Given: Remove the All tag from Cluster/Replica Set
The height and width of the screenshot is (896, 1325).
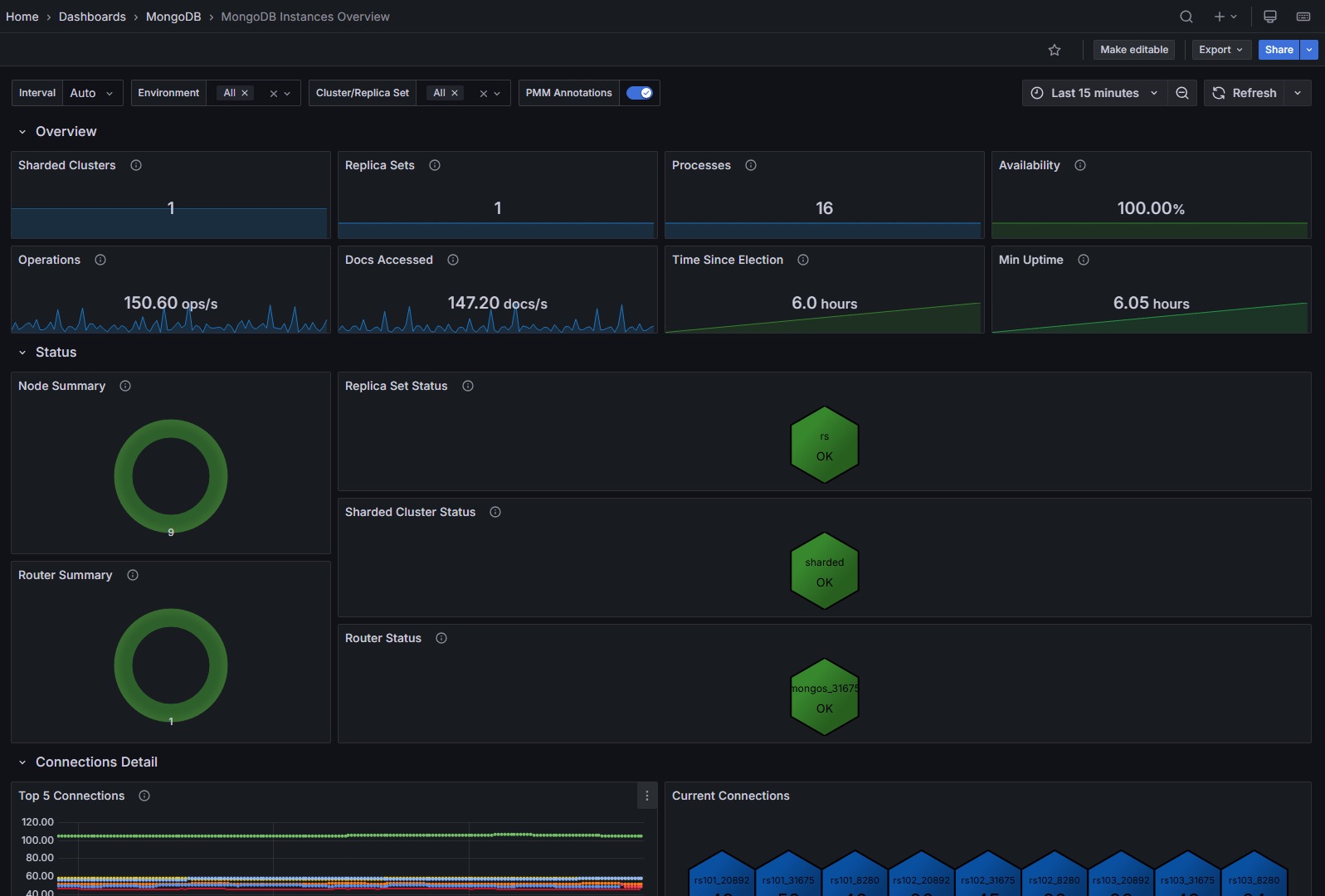Looking at the screenshot, I should [x=455, y=93].
